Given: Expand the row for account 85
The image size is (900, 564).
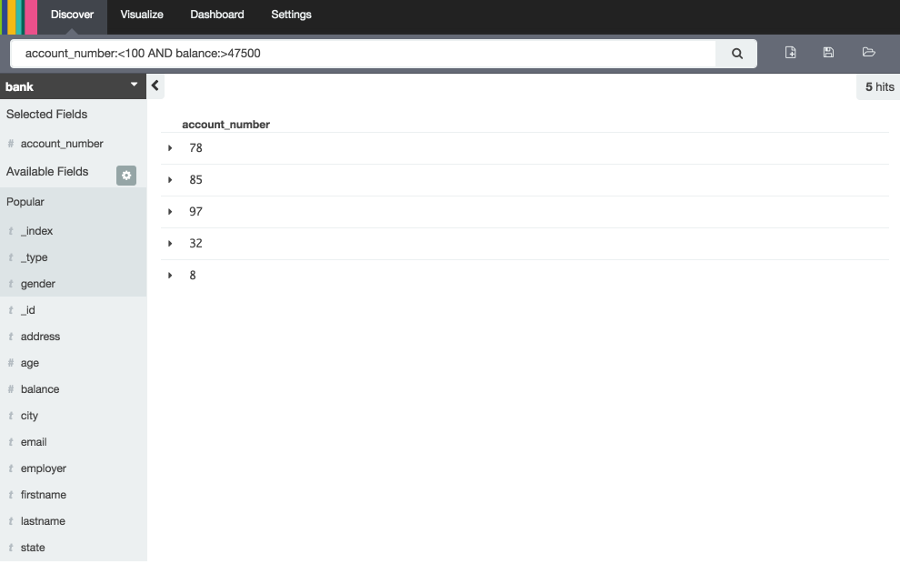Looking at the screenshot, I should (170, 180).
